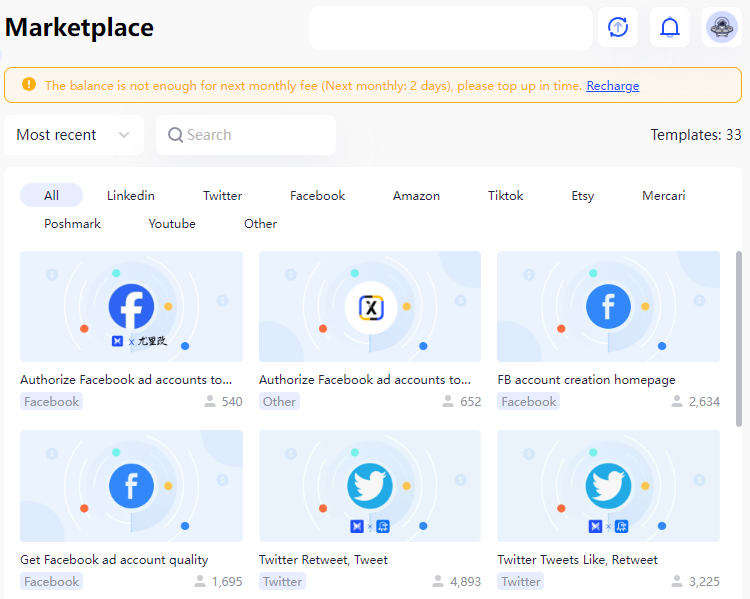Click the vertical scrollbar of template list

pyautogui.click(x=739, y=339)
